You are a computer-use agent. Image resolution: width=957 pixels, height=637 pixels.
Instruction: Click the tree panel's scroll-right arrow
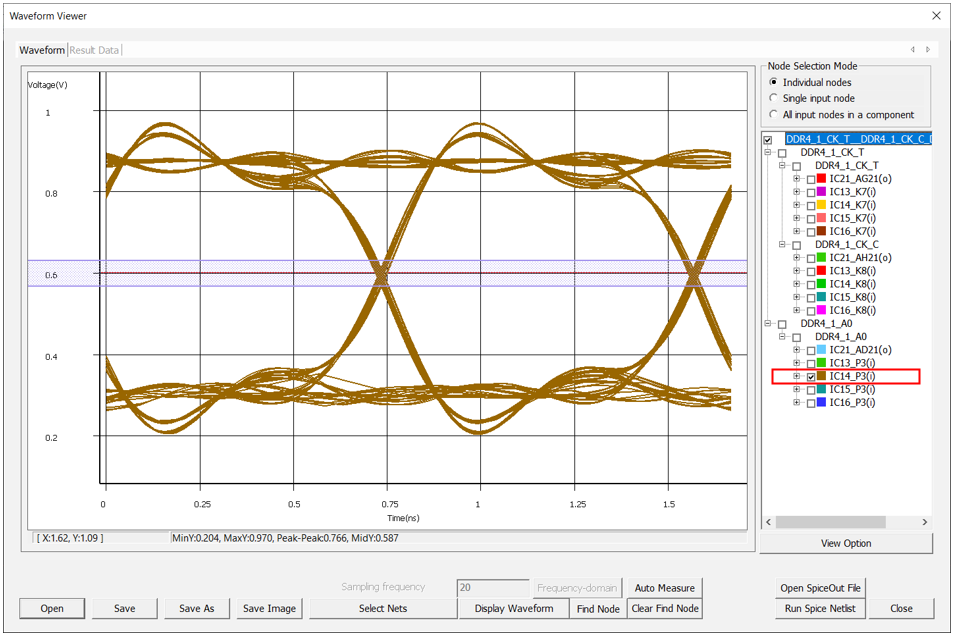924,522
